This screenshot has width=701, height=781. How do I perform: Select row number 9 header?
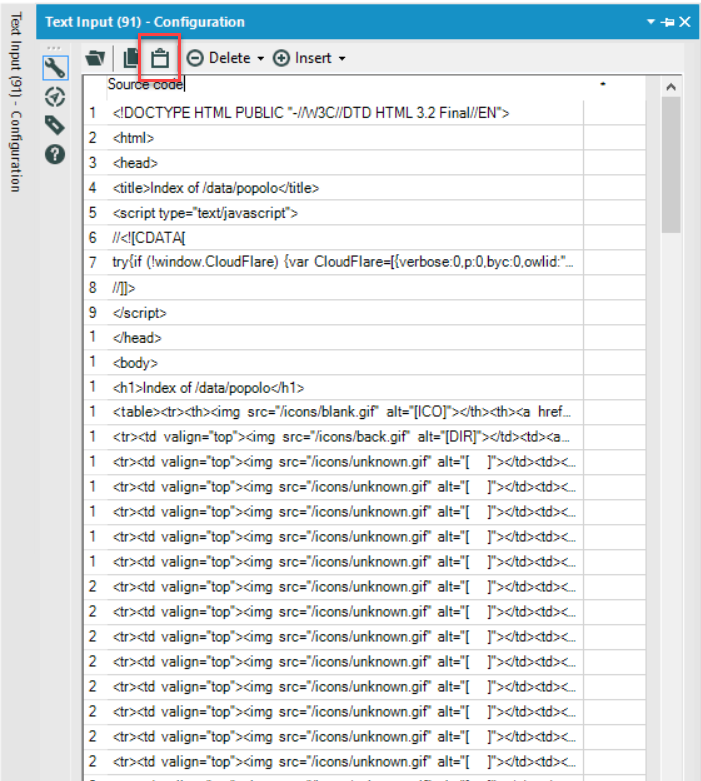tap(95, 313)
